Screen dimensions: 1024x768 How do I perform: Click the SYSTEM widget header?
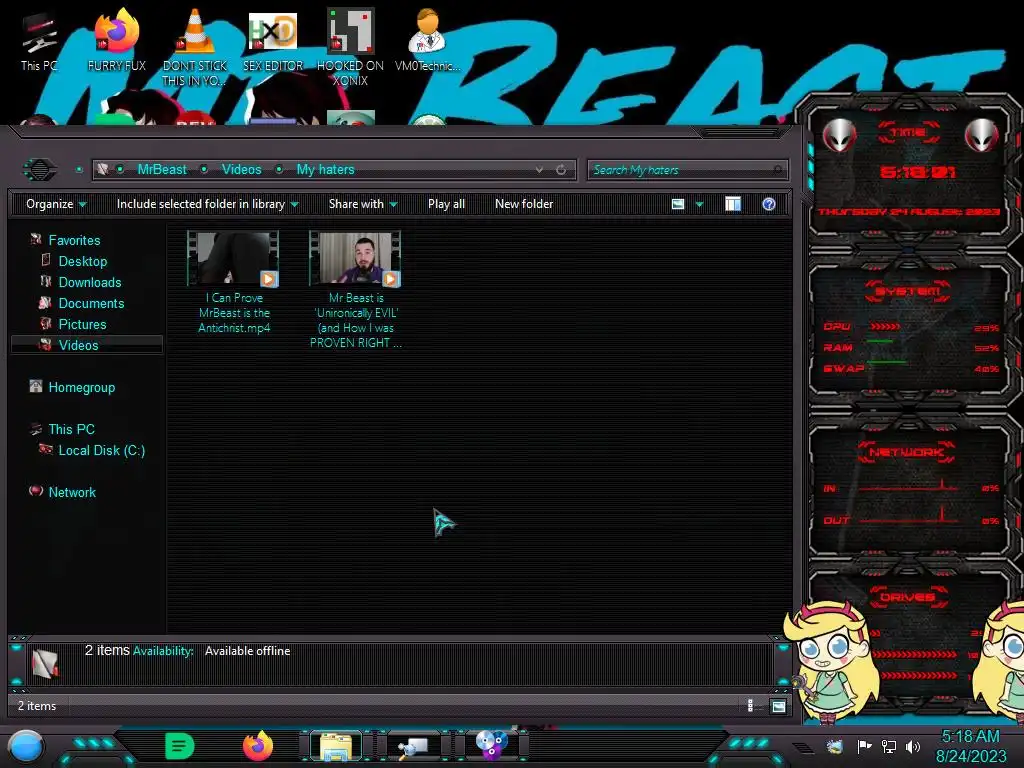pyautogui.click(x=908, y=291)
